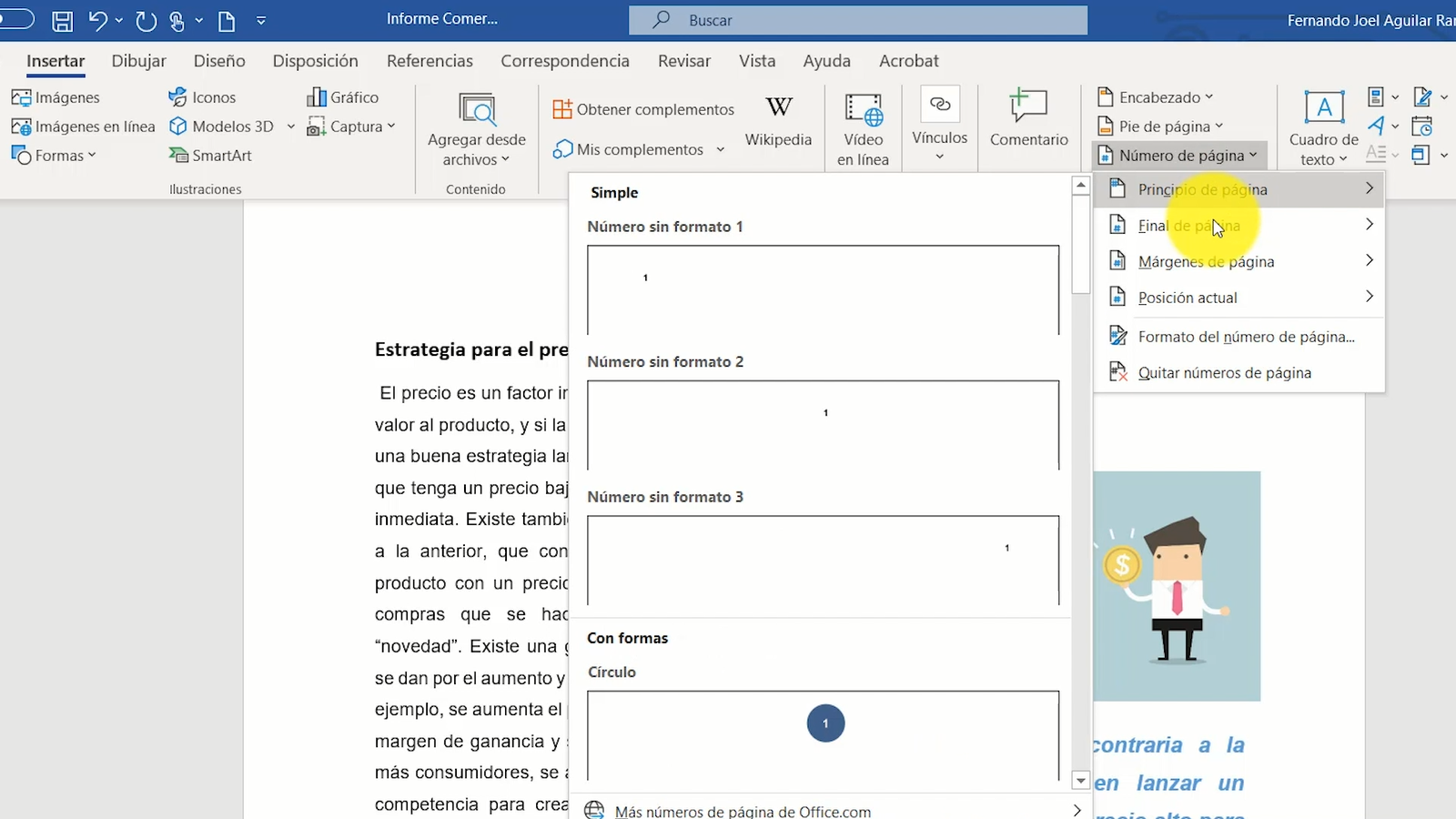Viewport: 1456px width, 819px height.
Task: Click the gallery scrollbar down arrow
Action: [1081, 780]
